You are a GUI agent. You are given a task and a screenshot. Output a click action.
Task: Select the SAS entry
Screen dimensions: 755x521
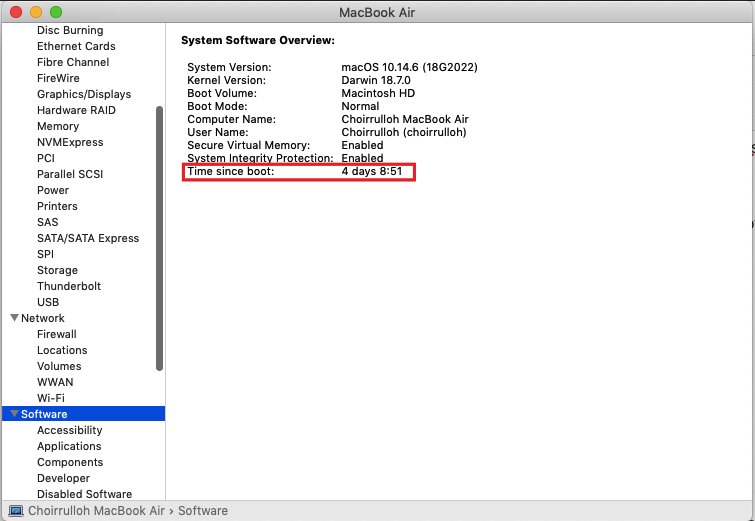(48, 222)
